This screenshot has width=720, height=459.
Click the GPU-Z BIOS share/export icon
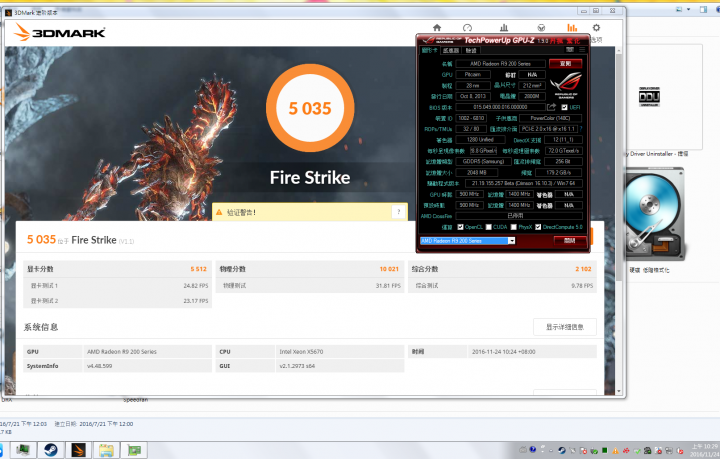point(551,107)
